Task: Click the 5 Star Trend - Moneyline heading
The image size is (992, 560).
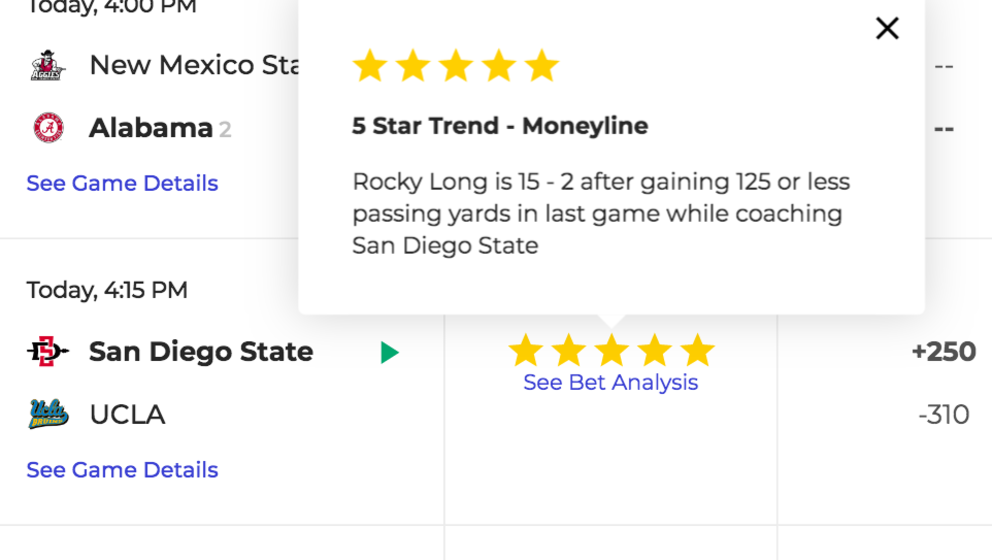Action: (x=500, y=125)
